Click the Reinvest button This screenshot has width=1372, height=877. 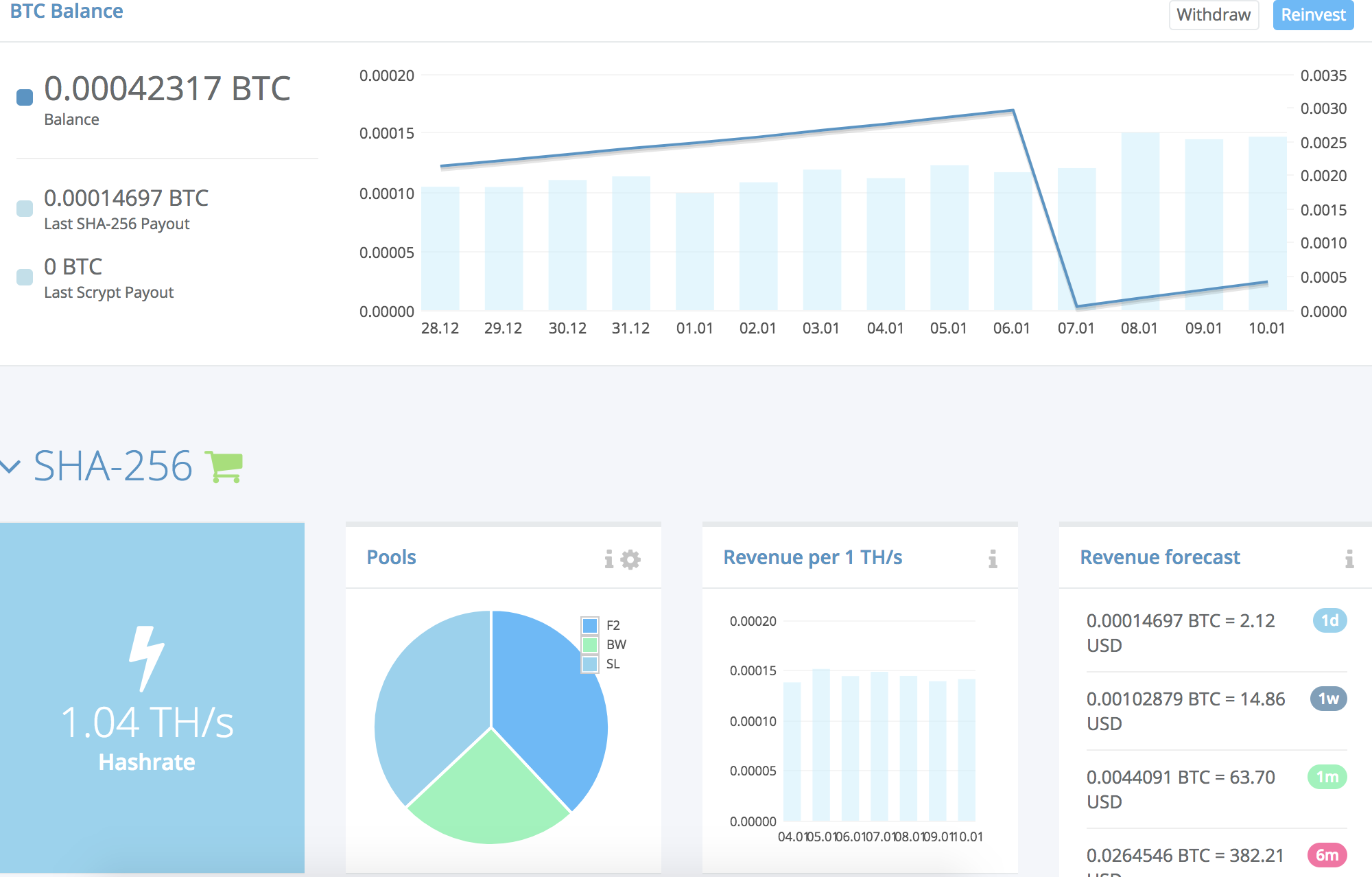(1313, 15)
